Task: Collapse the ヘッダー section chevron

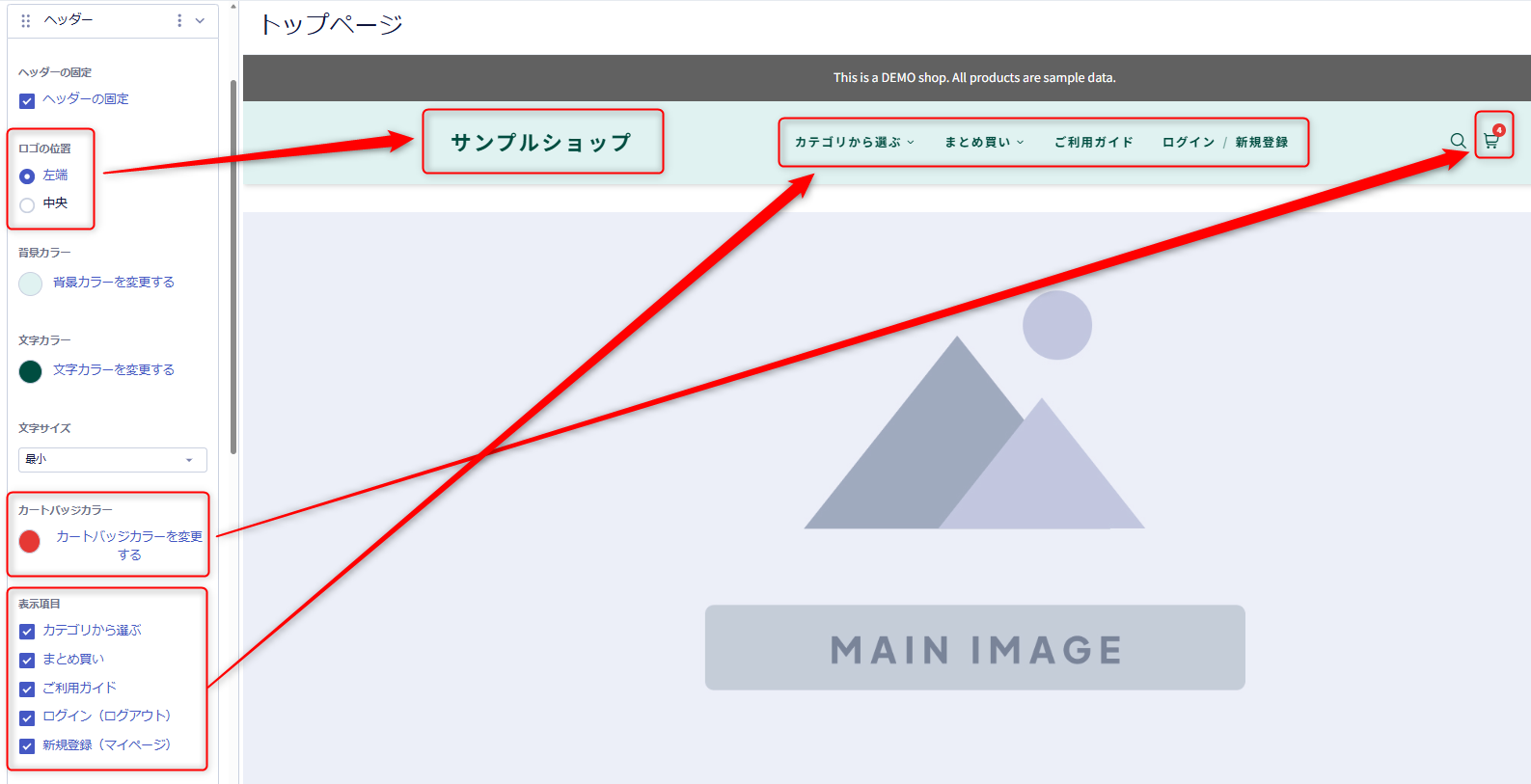Action: 200,20
